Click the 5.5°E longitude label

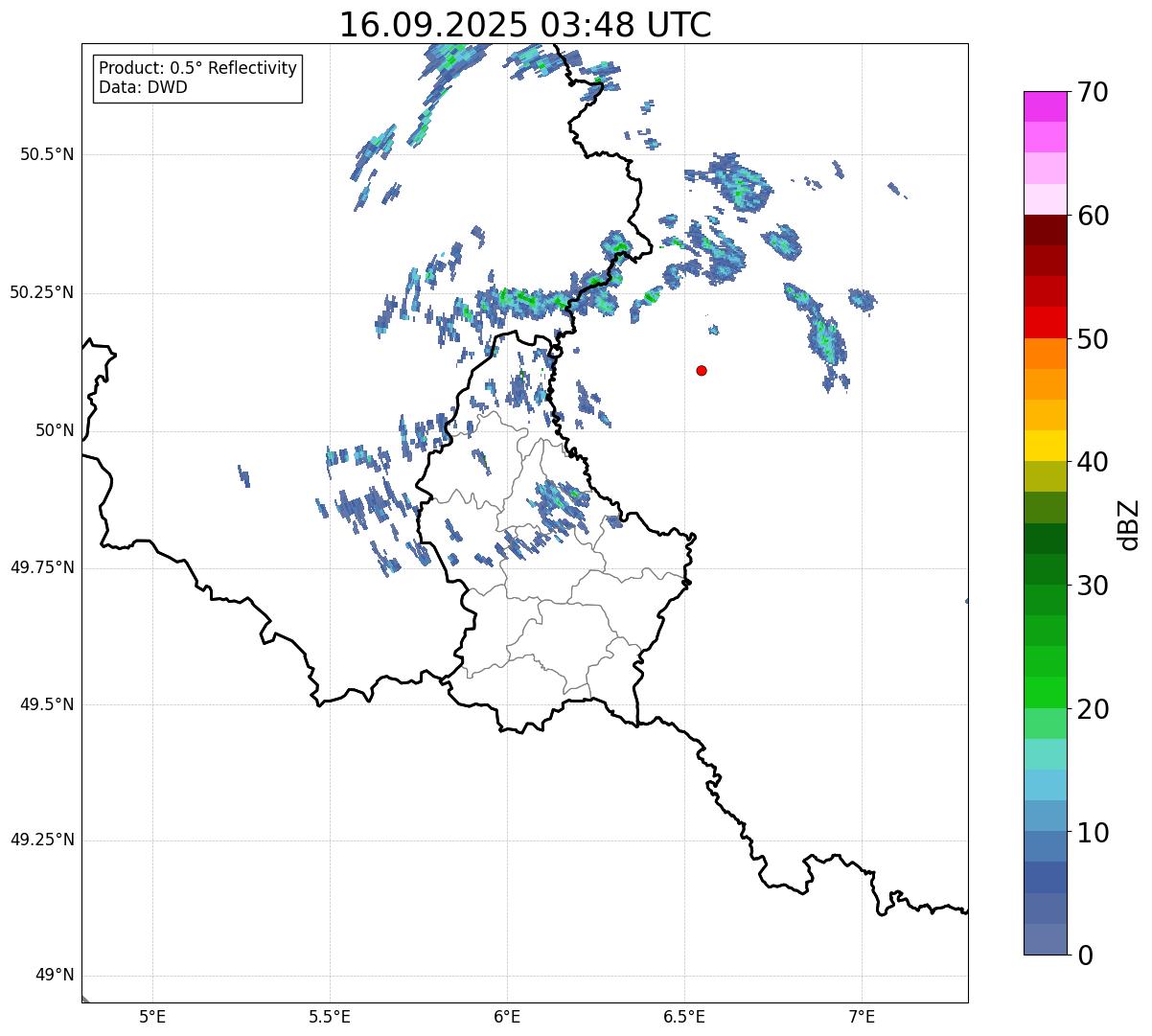330,1017
